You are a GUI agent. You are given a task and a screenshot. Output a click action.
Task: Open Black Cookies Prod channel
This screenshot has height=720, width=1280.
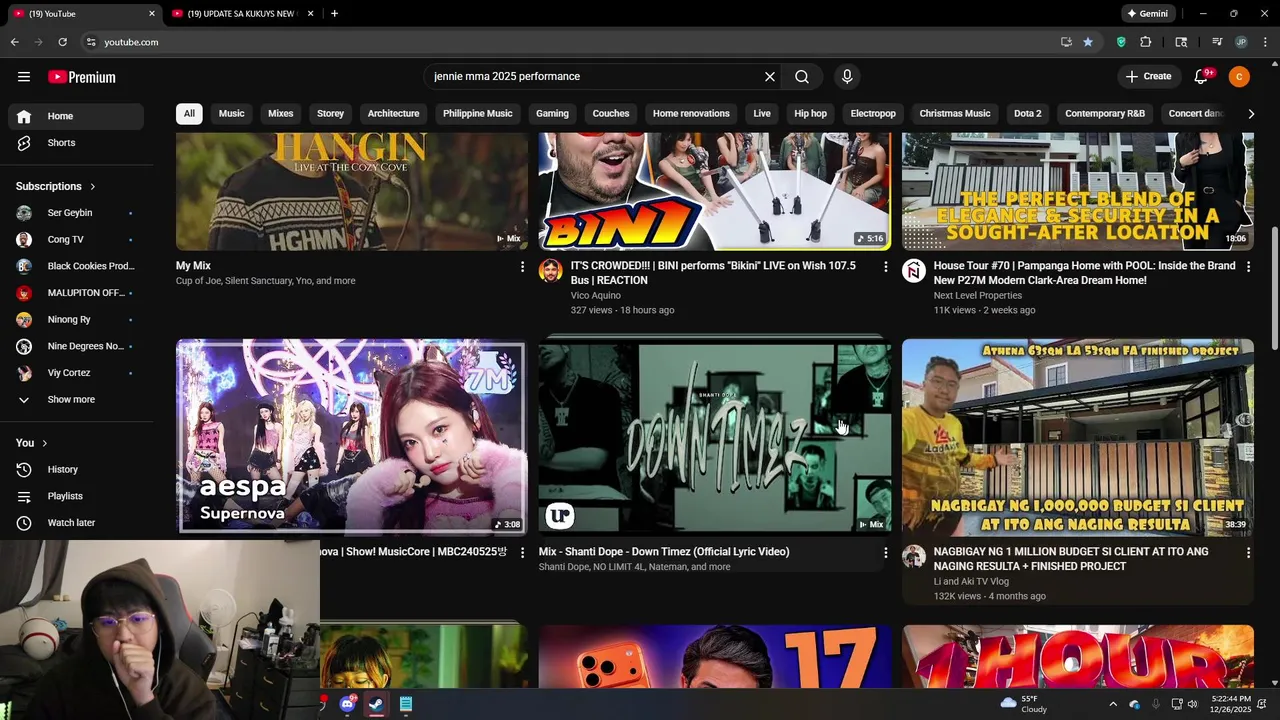coord(76,266)
